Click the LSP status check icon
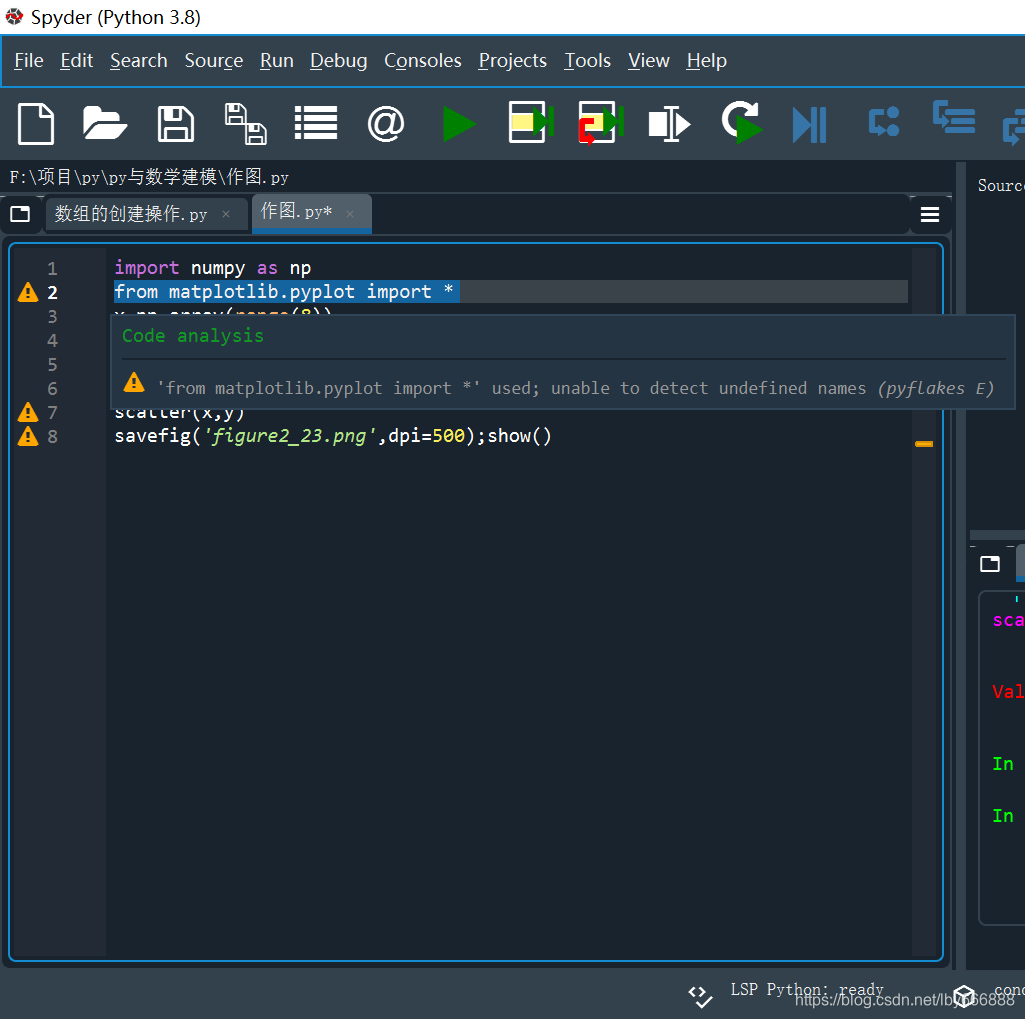1025x1019 pixels. 700,996
